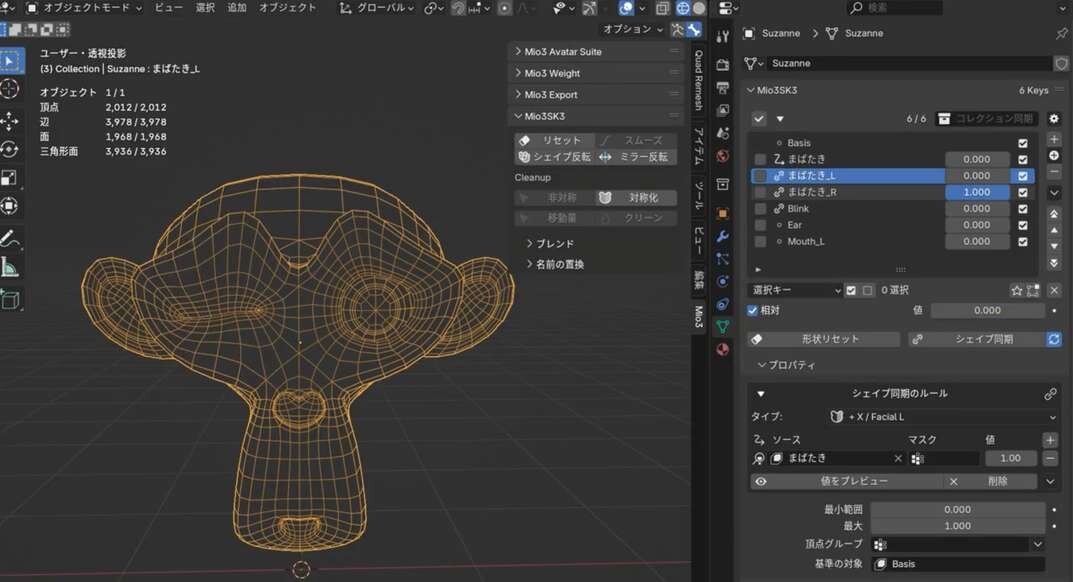The height and width of the screenshot is (582, 1073).
Task: Adjust the 最小範囲 slider
Action: (957, 509)
